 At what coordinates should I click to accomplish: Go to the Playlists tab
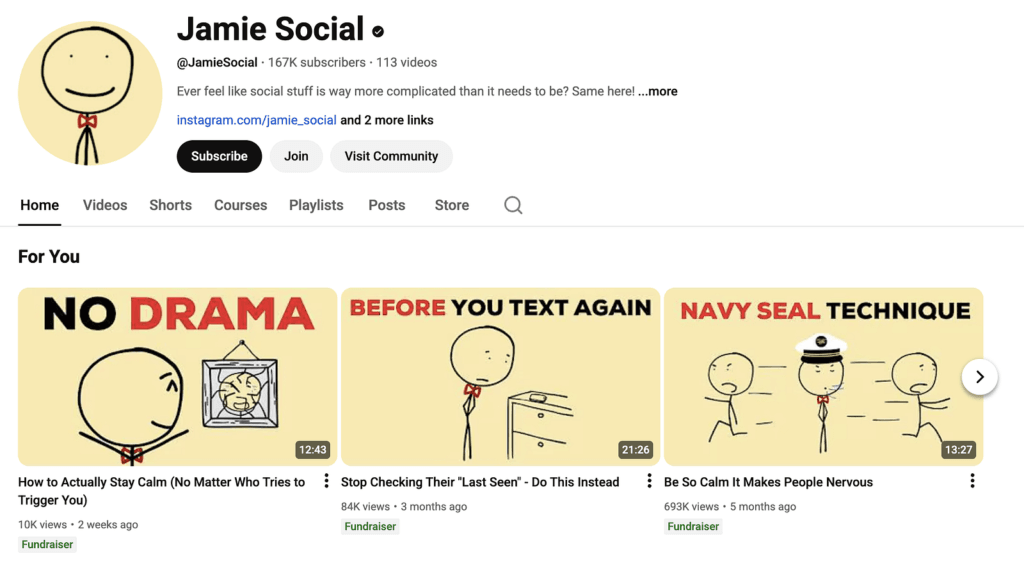(x=316, y=205)
